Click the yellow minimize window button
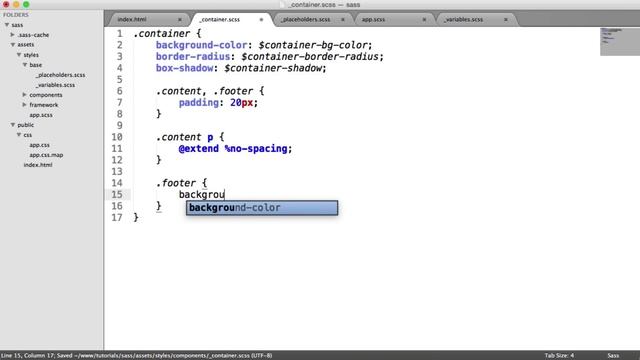Image resolution: width=640 pixels, height=360 pixels. click(x=16, y=4)
